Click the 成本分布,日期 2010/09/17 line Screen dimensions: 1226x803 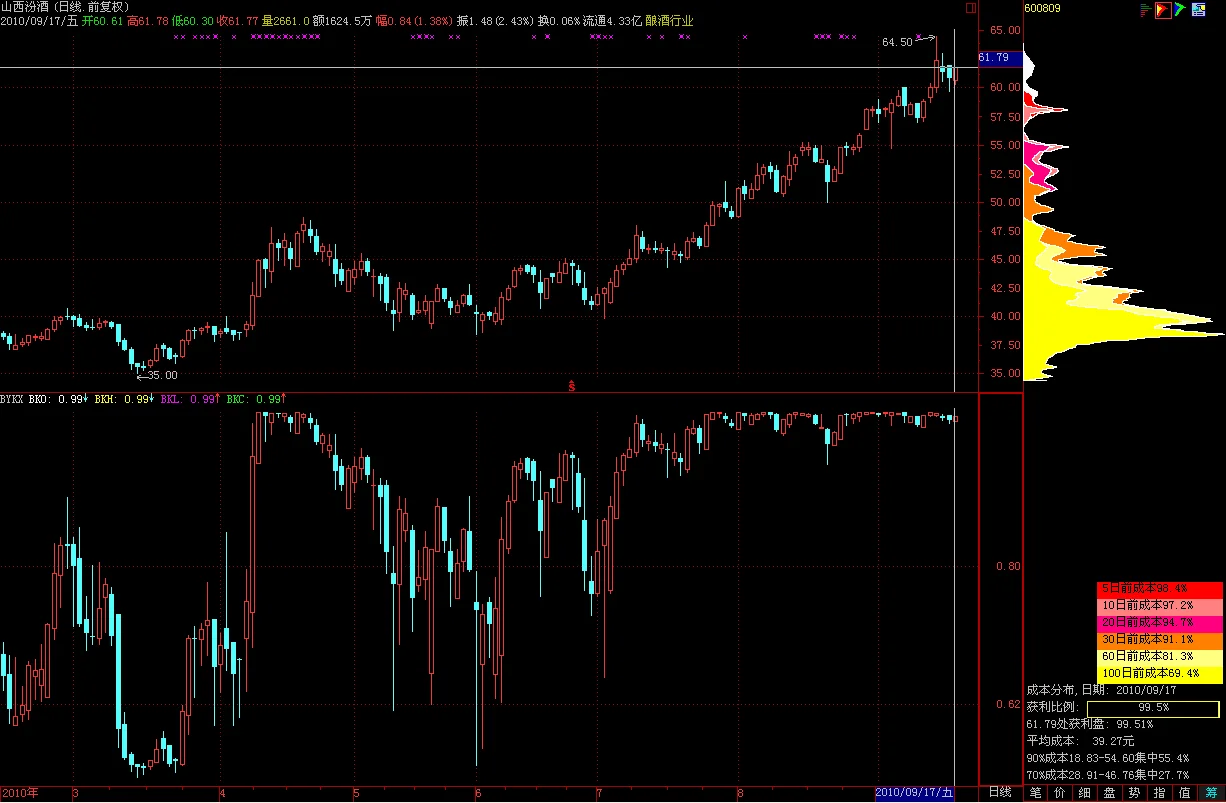point(1103,690)
